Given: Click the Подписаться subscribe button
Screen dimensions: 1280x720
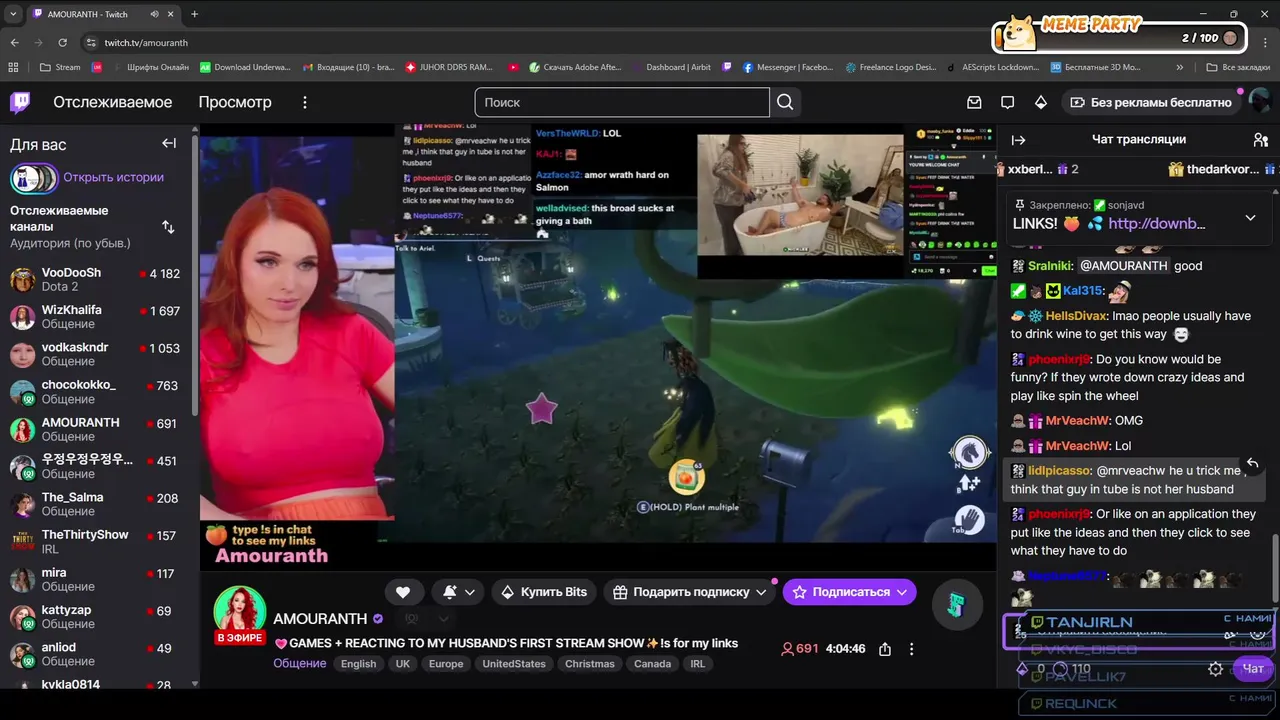Looking at the screenshot, I should click(x=850, y=592).
